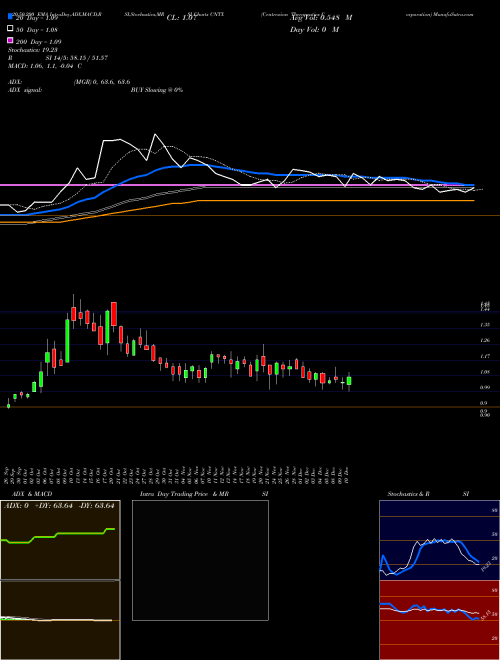Screen dimensions: 500x660
Task: Click the magenta 200 Day legend swatch
Action: point(10,41)
